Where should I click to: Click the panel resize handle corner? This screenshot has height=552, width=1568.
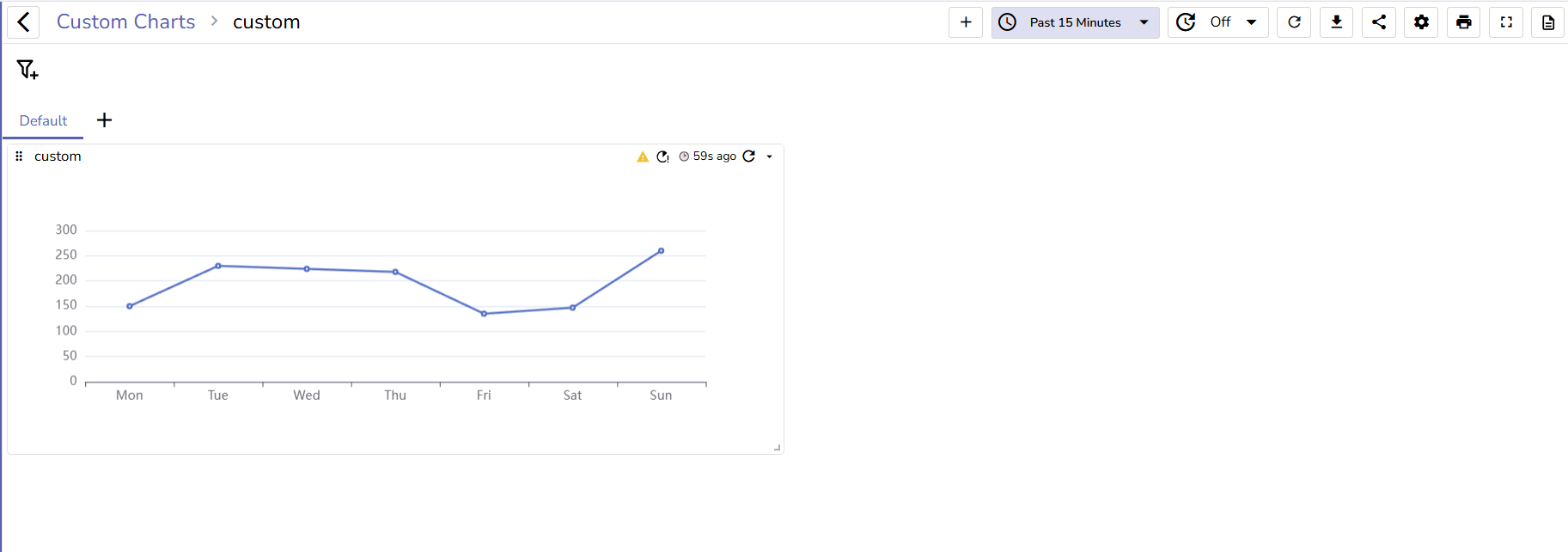pyautogui.click(x=777, y=447)
